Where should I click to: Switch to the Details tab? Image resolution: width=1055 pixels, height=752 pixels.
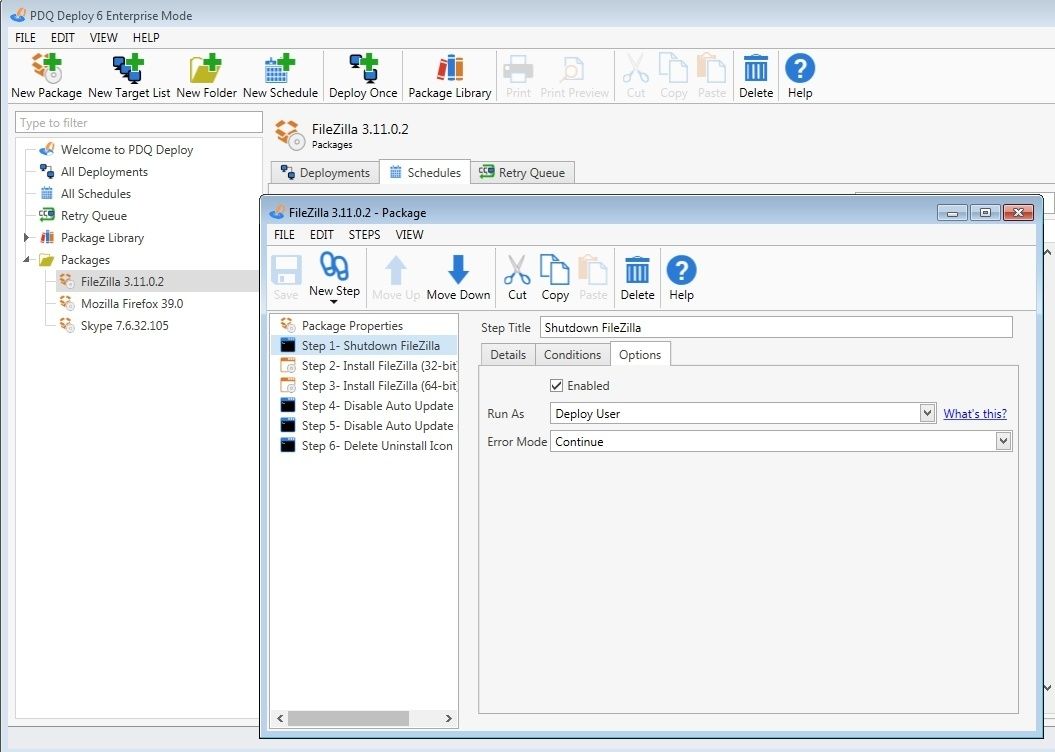508,354
